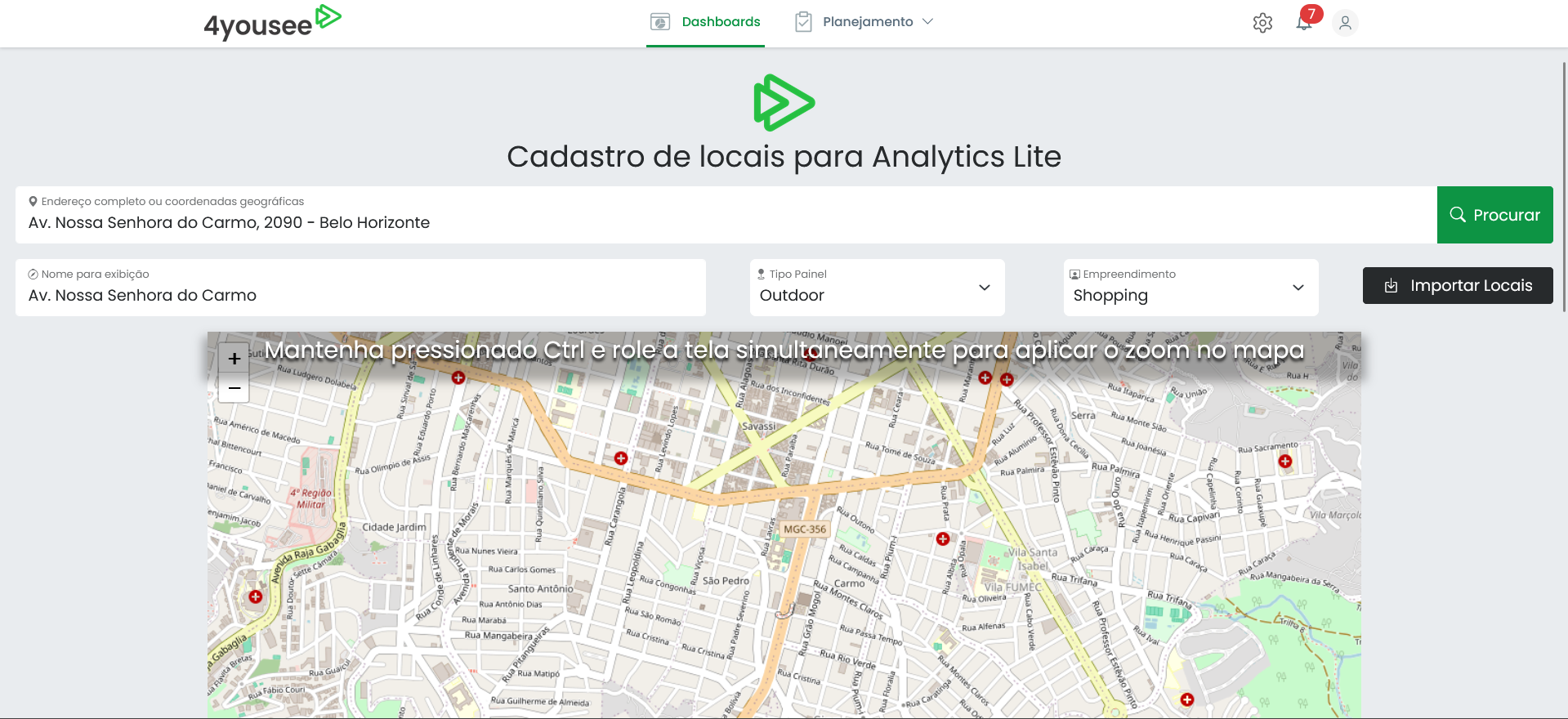Click the import icon in Importar Locais
This screenshot has height=719, width=1568.
coord(1391,286)
